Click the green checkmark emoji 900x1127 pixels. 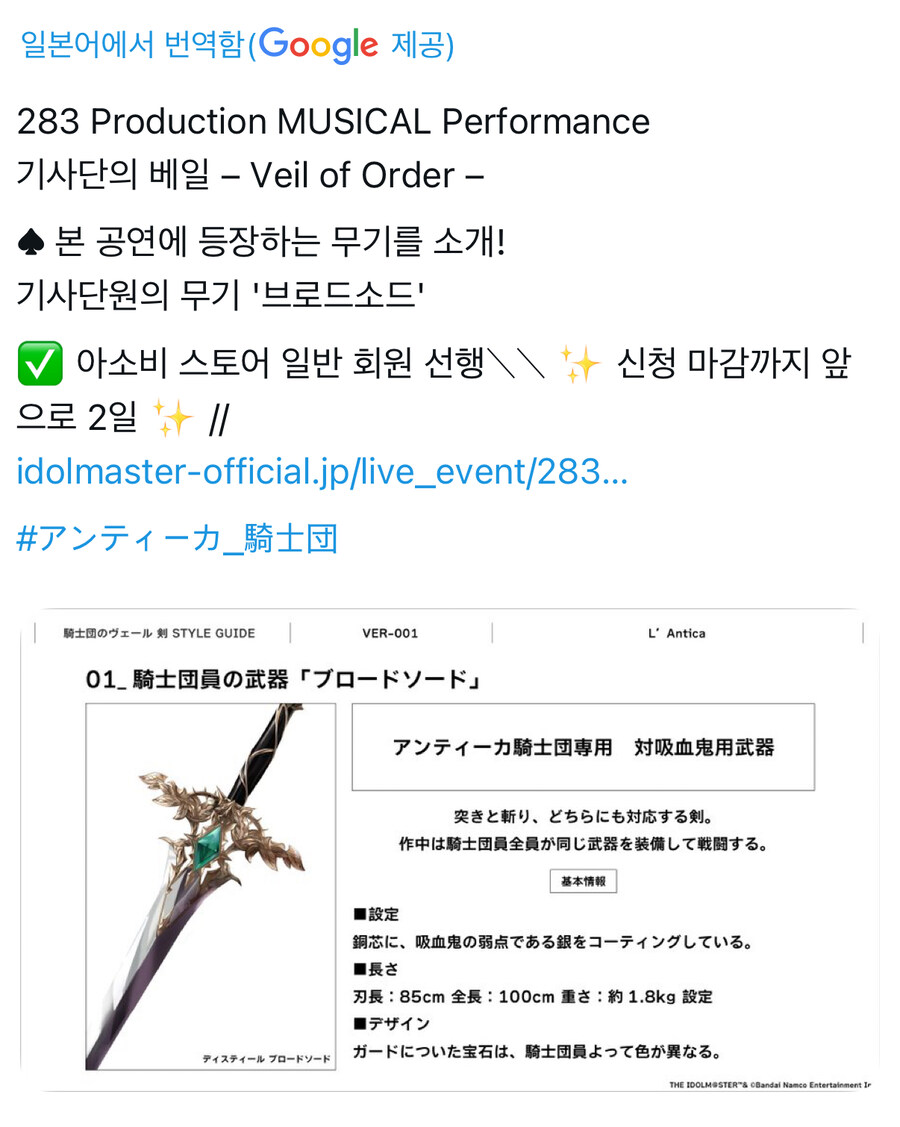[x=40, y=364]
